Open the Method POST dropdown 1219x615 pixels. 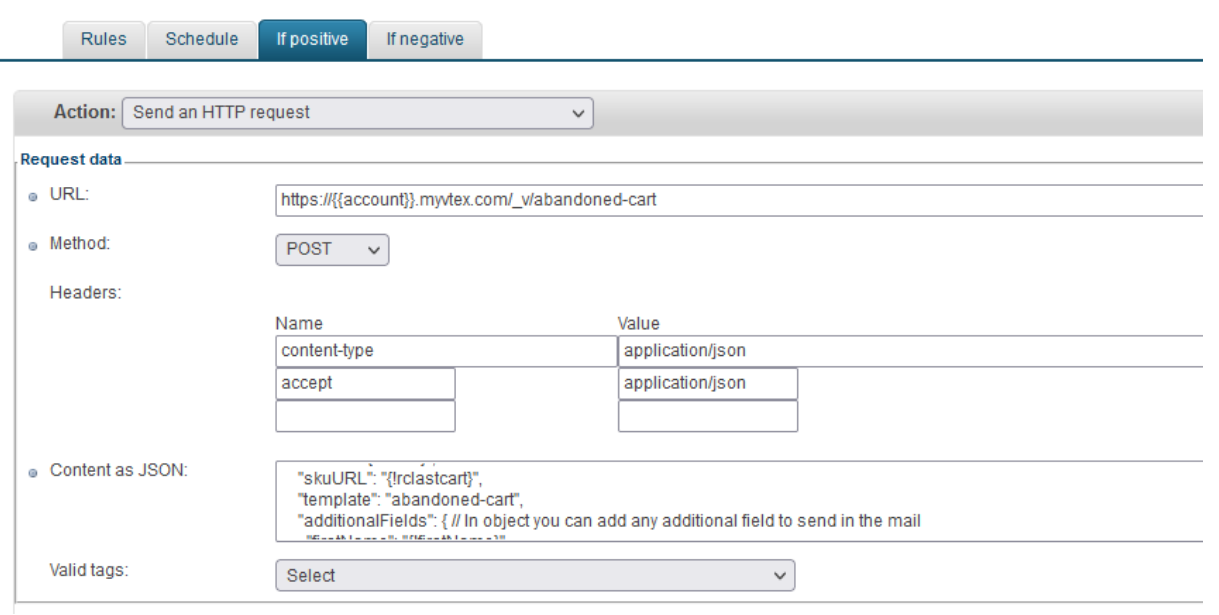point(332,250)
